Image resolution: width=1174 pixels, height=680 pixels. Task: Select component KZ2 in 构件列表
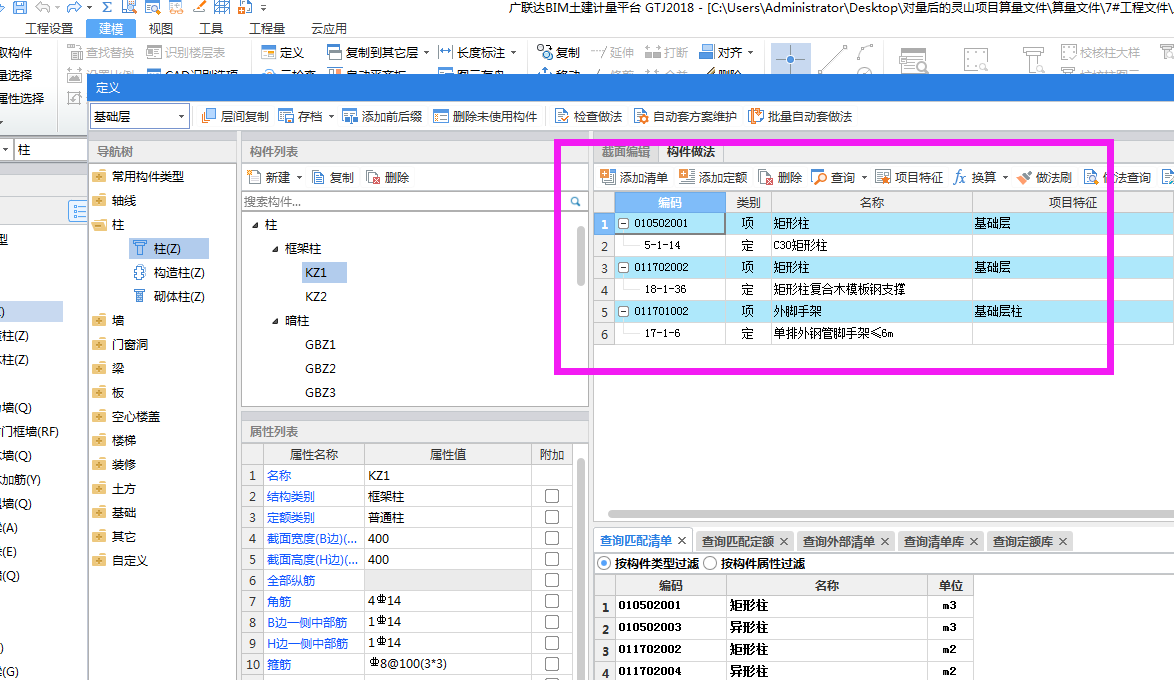[316, 297]
